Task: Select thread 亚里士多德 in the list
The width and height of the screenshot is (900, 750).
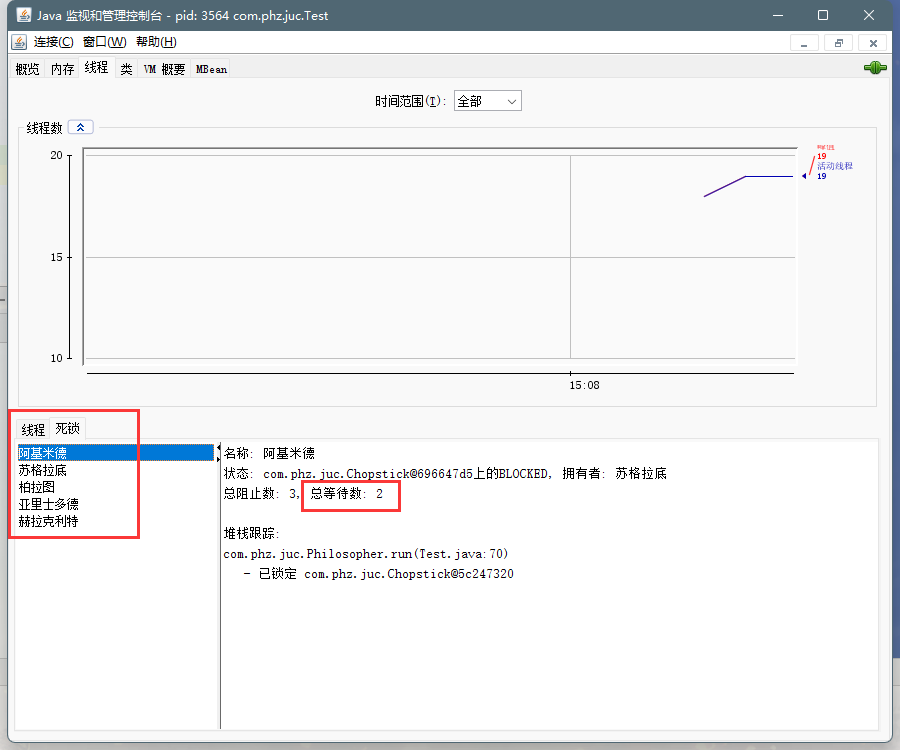Action: (115, 504)
